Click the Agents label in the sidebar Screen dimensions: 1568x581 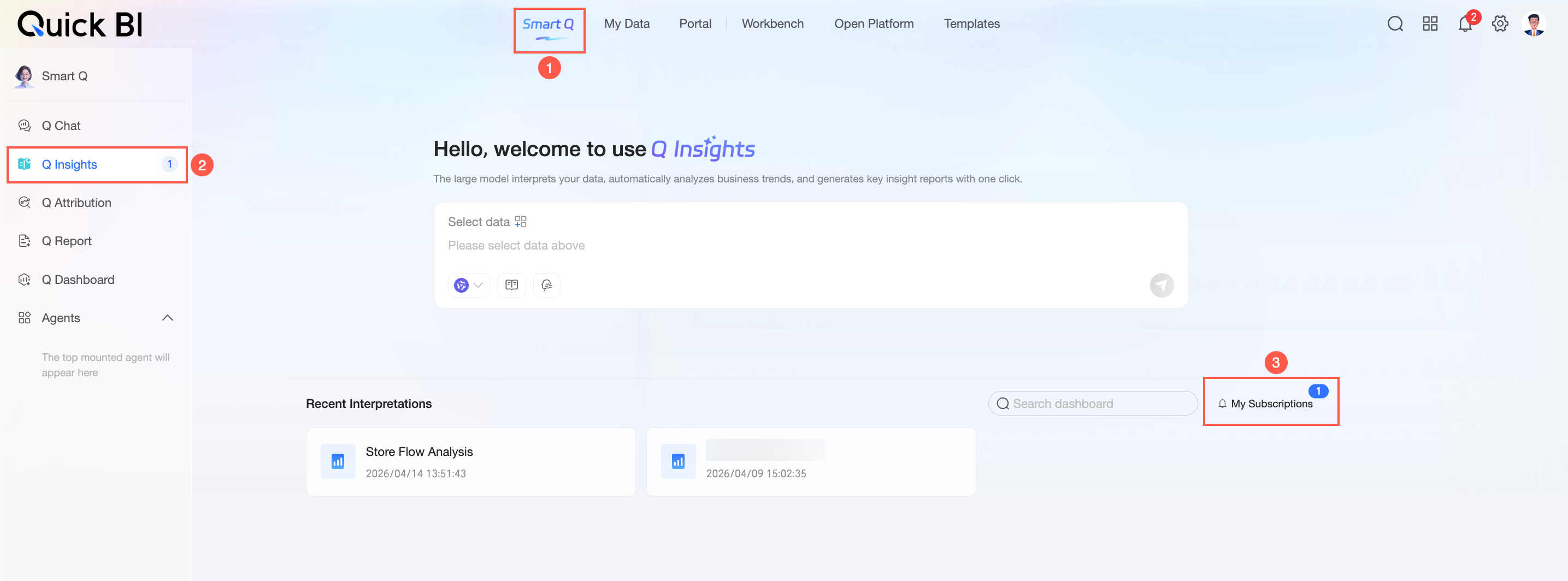[x=61, y=318]
